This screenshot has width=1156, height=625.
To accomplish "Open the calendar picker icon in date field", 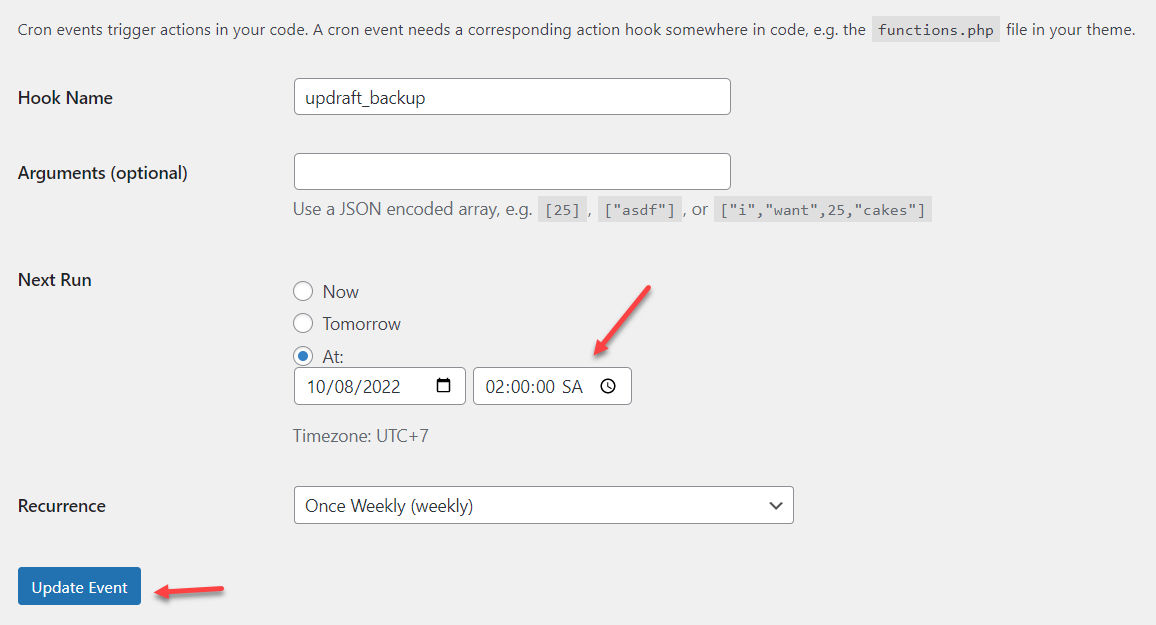I will point(445,387).
